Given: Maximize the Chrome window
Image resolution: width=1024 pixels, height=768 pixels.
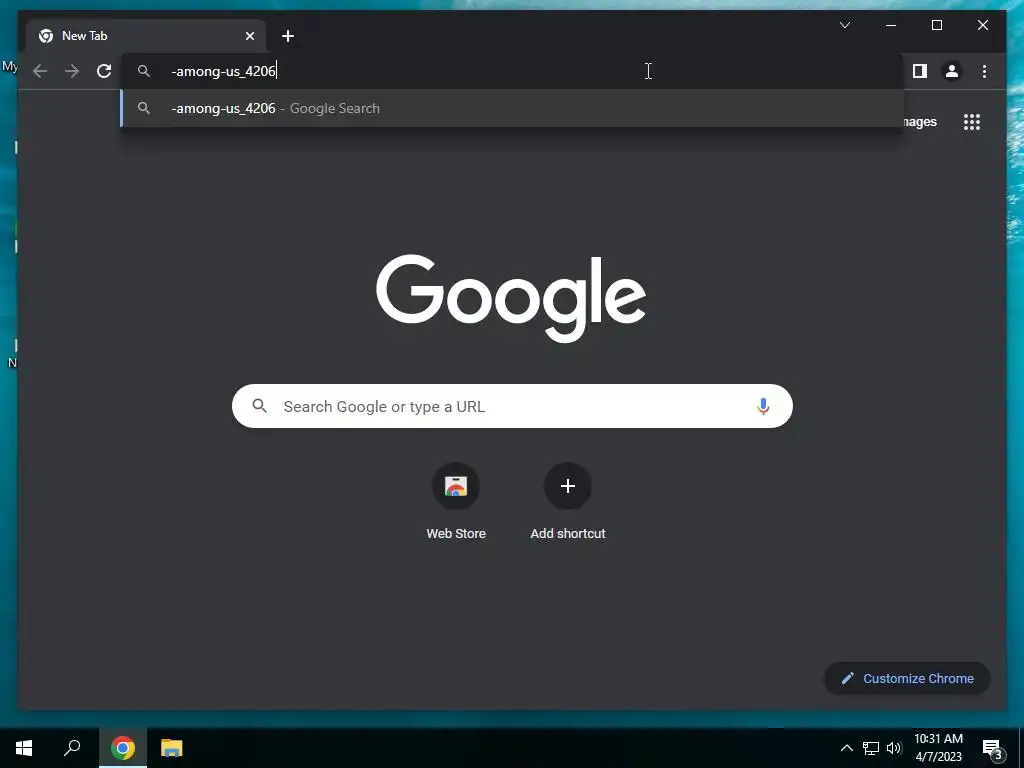Looking at the screenshot, I should [936, 25].
